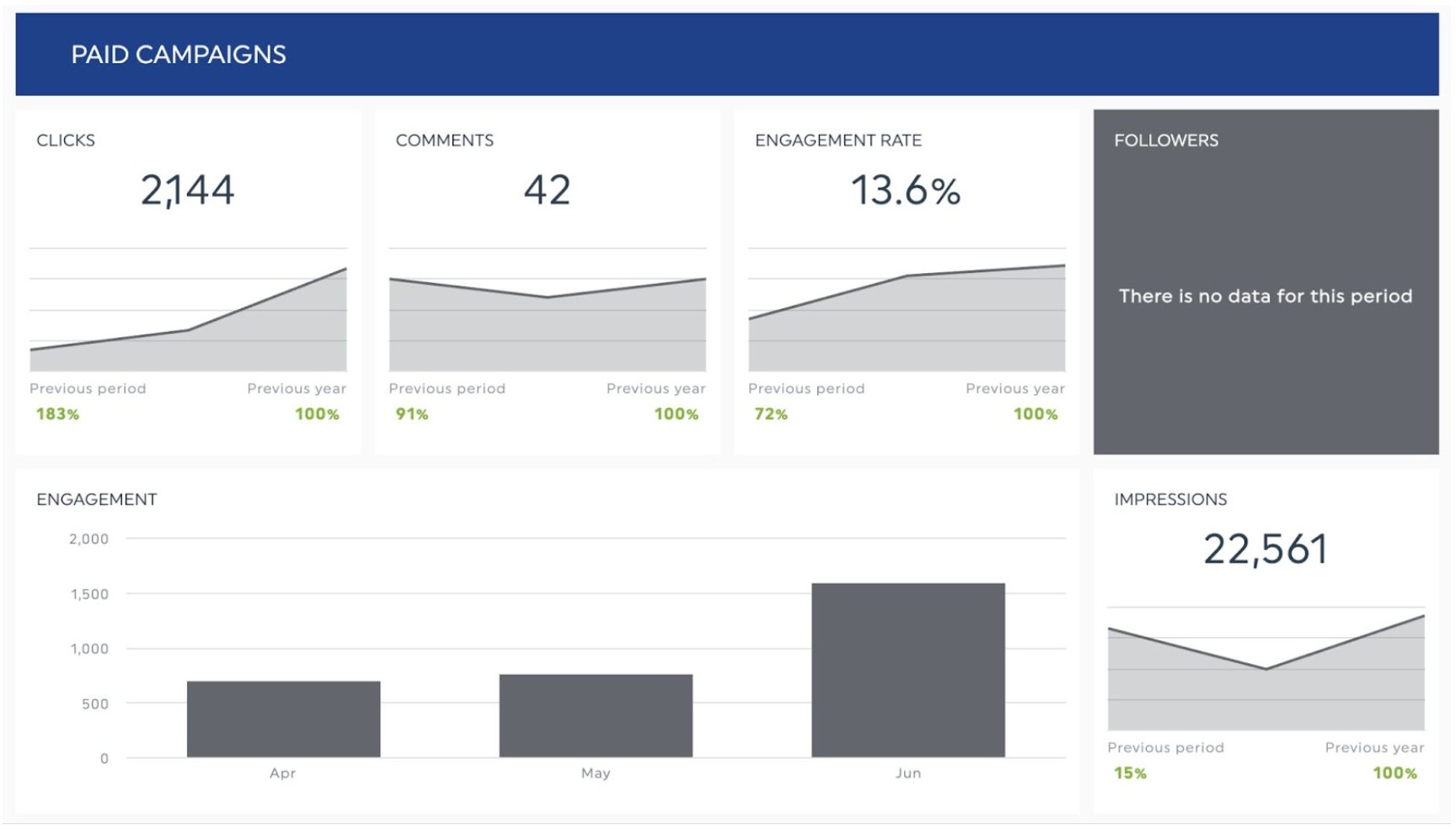Viewport: 1456px width, 830px height.
Task: Select the CLICKS widget title
Action: [x=66, y=141]
